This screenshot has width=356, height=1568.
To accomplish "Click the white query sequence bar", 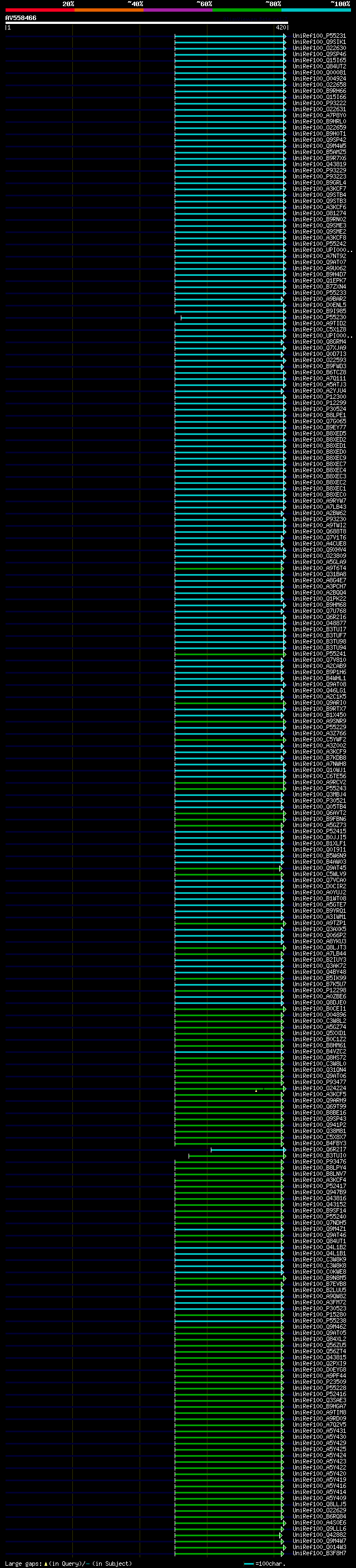I will pos(147,23).
